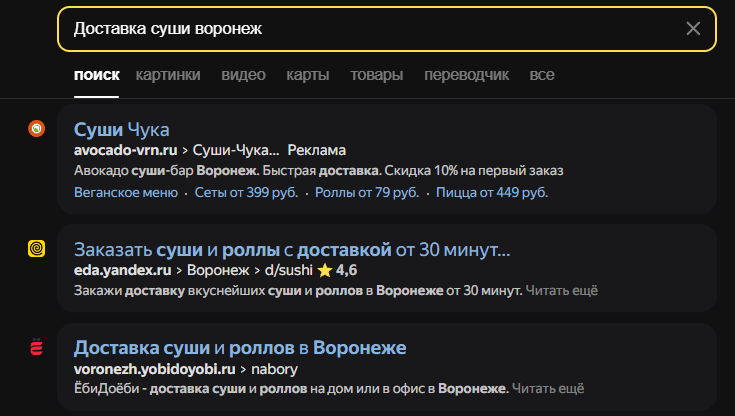Open the товары tab
This screenshot has height=416, width=735.
376,75
